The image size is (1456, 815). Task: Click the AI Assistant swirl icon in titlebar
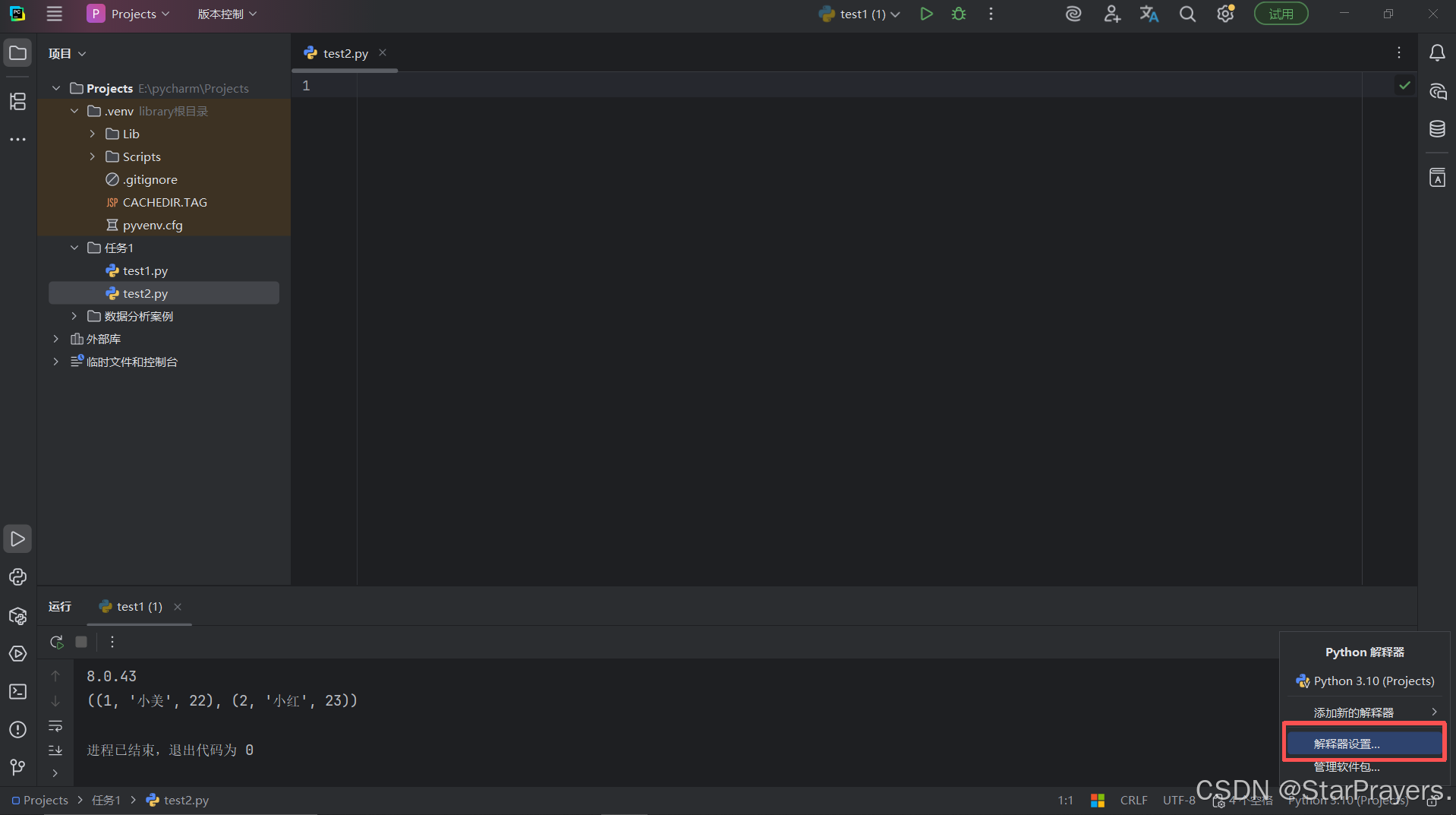point(1073,13)
